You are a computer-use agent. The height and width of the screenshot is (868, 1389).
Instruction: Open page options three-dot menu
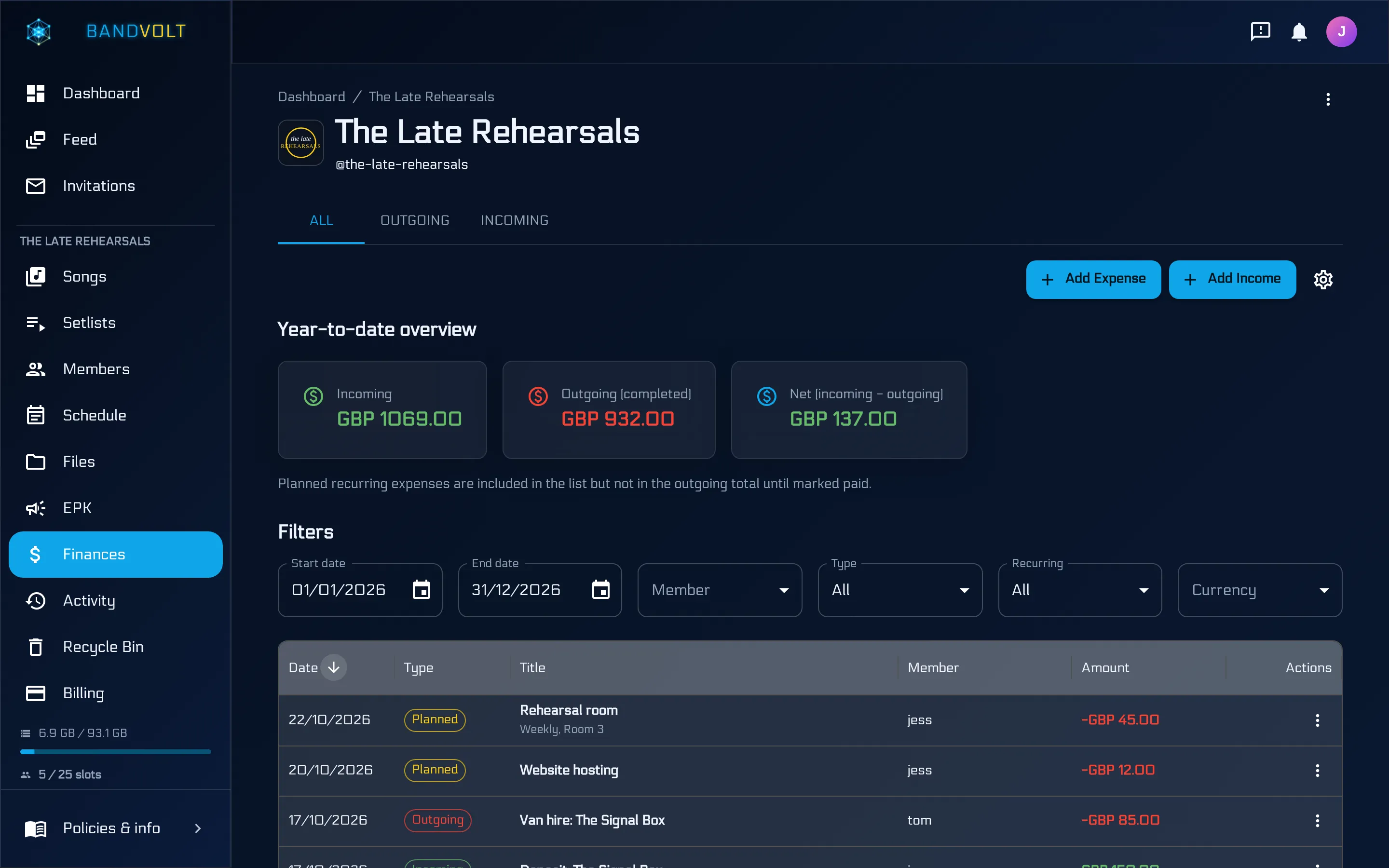(x=1328, y=99)
